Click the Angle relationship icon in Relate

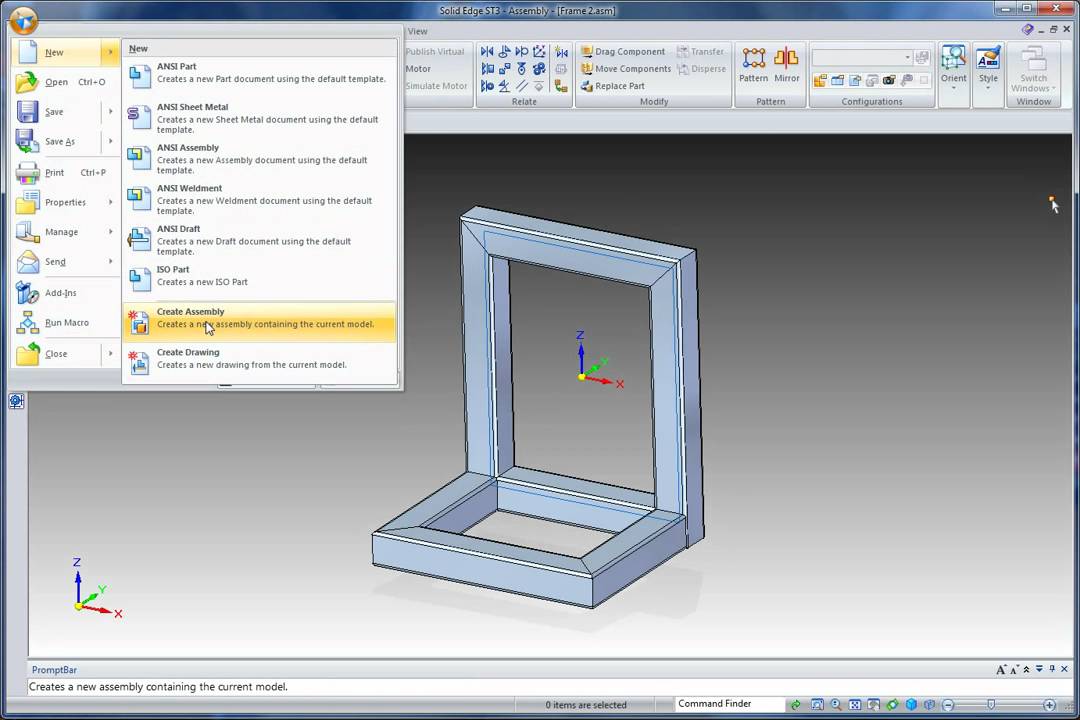tap(504, 86)
